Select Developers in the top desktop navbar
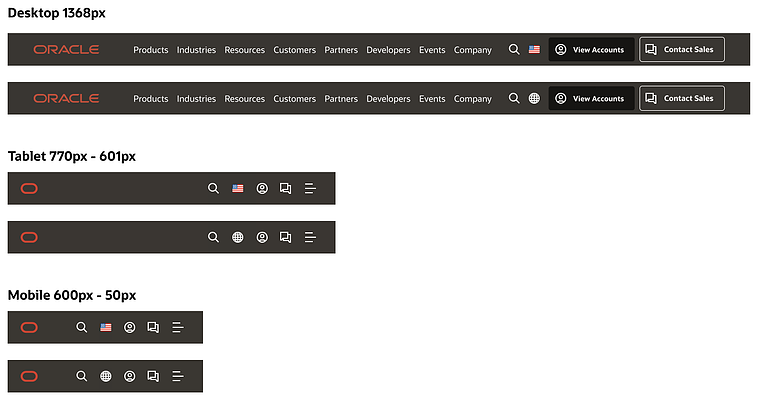Viewport: 759px width, 399px height. coord(388,50)
